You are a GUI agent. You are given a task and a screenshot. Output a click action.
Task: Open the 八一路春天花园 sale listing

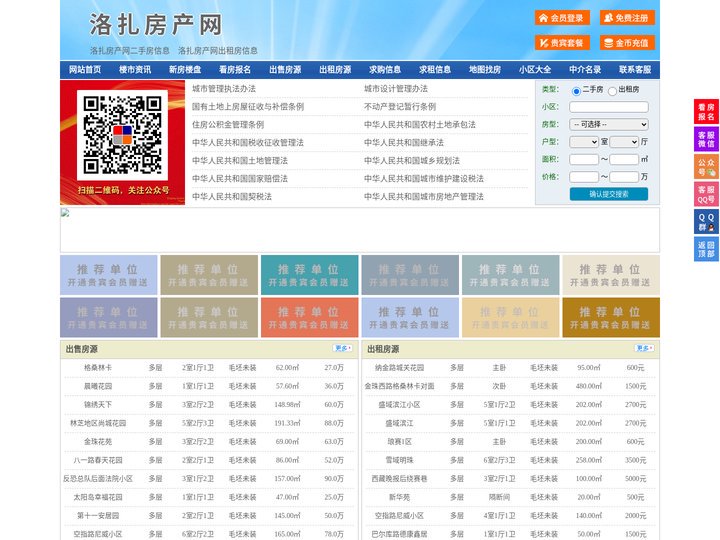click(x=98, y=460)
